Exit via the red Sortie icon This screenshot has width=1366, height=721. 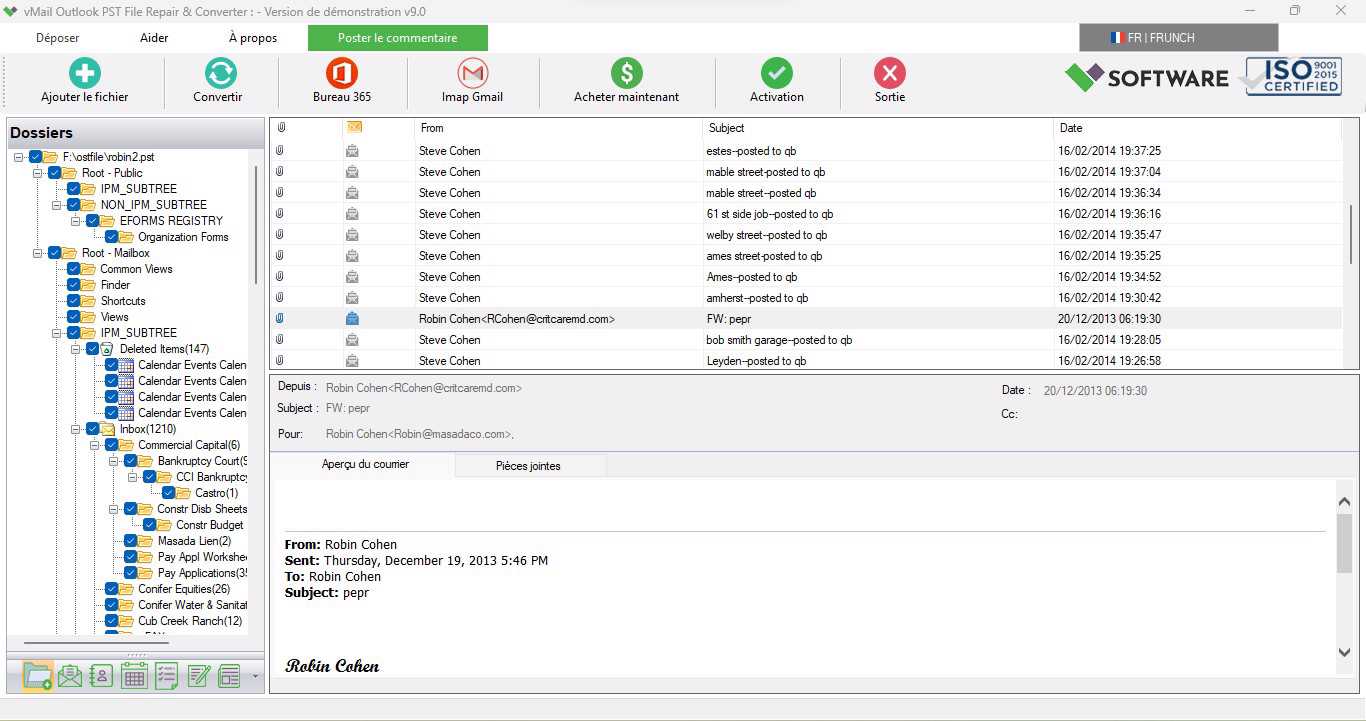tap(890, 73)
